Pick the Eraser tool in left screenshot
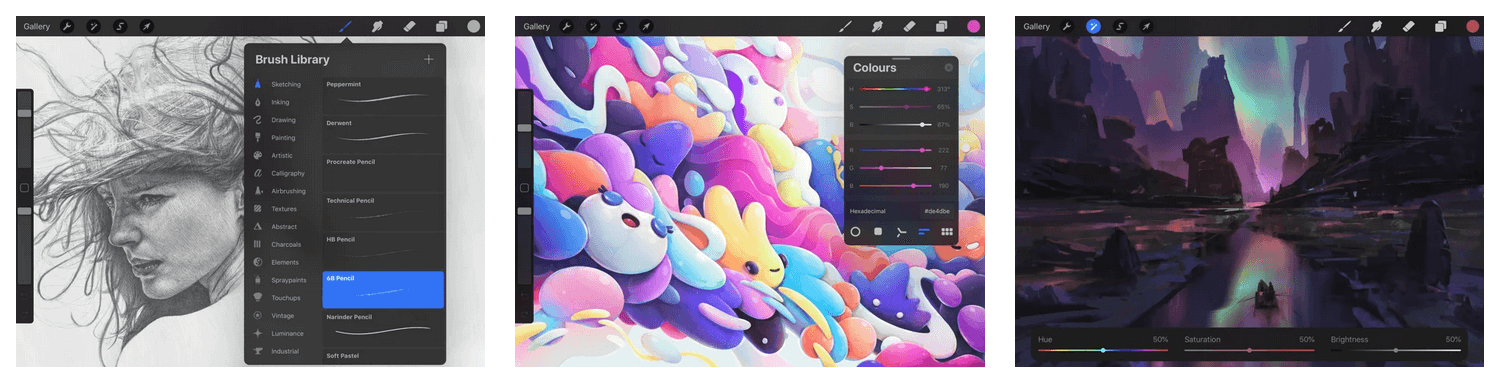Screen dimensions: 1497x368 409,26
